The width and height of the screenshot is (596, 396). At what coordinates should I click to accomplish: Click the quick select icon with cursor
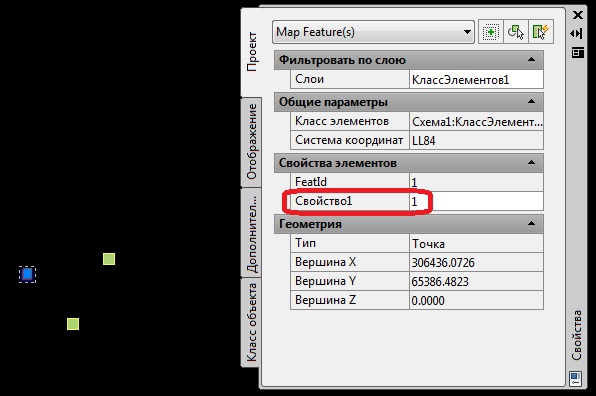pyautogui.click(x=515, y=32)
